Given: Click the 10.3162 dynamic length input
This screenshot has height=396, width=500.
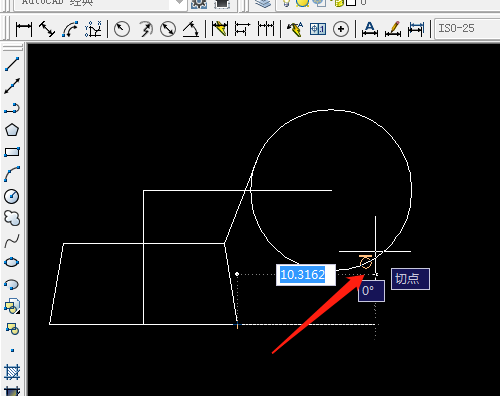Looking at the screenshot, I should [306, 275].
